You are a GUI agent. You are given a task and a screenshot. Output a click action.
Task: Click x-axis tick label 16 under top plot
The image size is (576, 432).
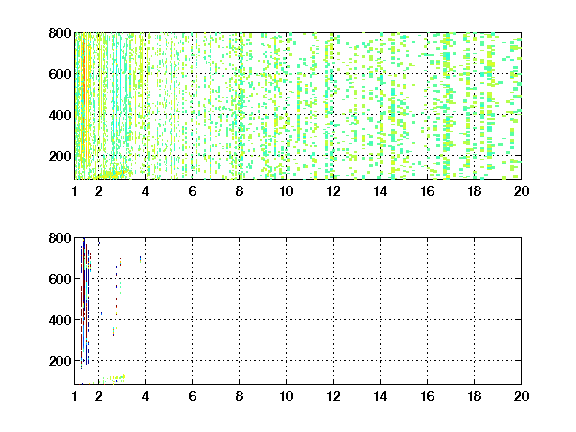click(x=427, y=191)
